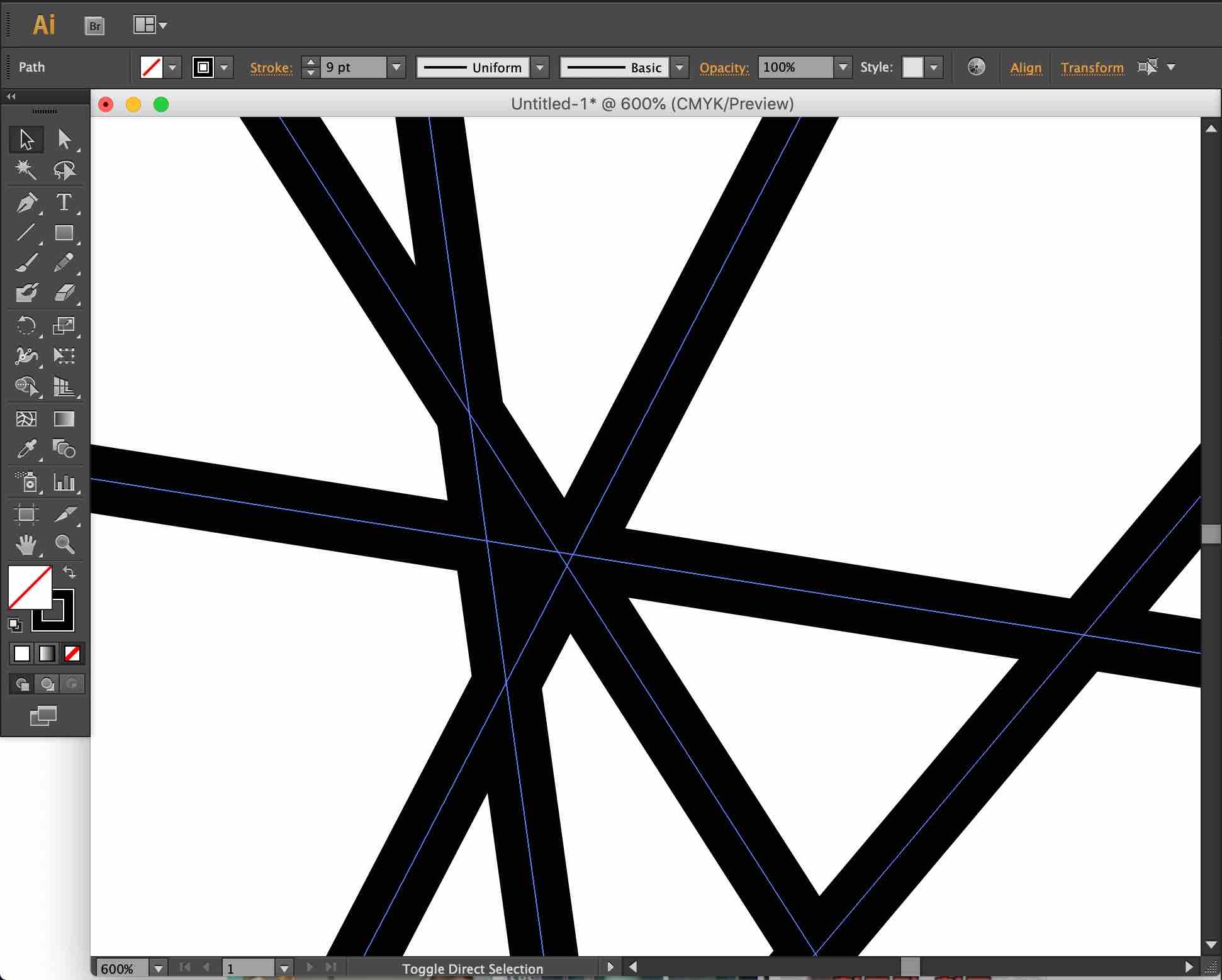The height and width of the screenshot is (980, 1222).
Task: Open the Align panel link
Action: click(x=1026, y=67)
